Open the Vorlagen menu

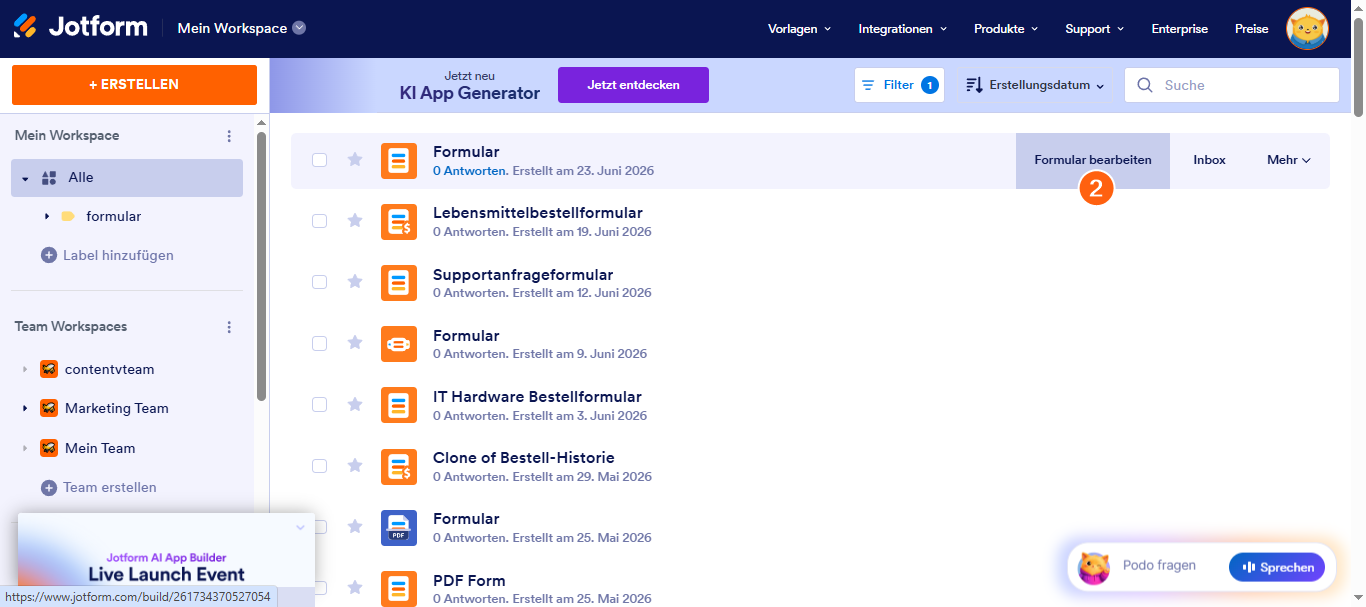(x=799, y=29)
